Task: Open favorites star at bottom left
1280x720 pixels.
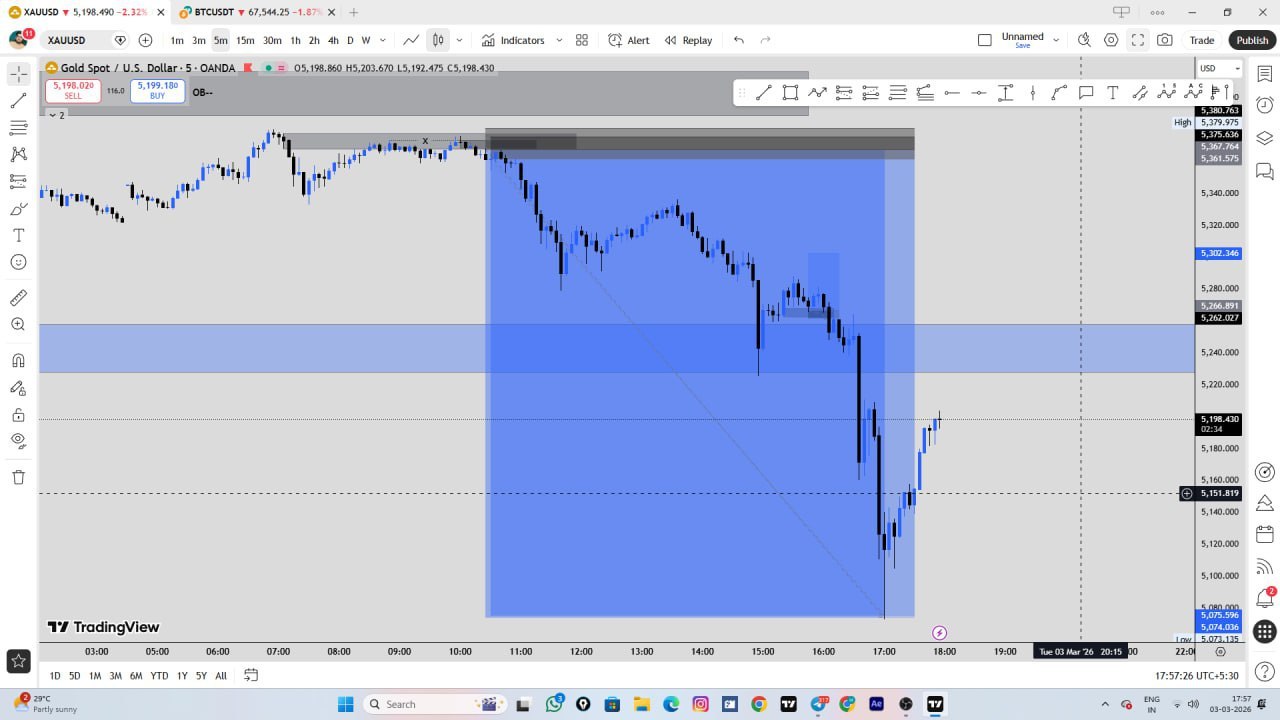Action: [18, 660]
